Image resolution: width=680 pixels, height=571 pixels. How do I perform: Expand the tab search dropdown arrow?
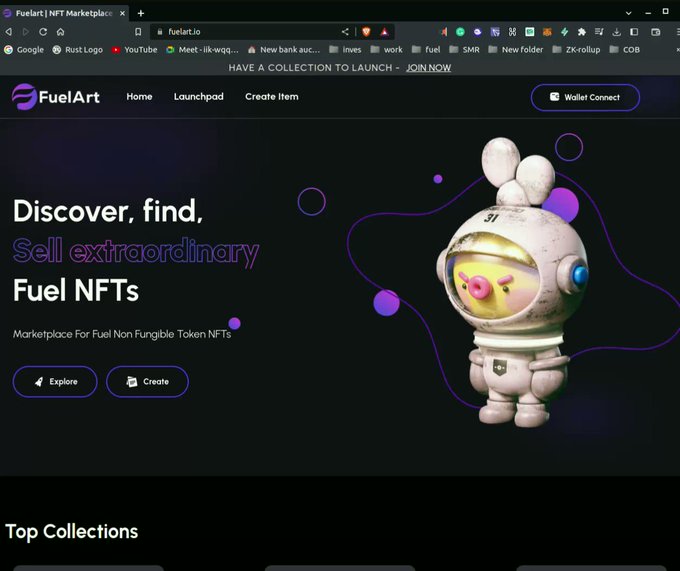coord(628,13)
